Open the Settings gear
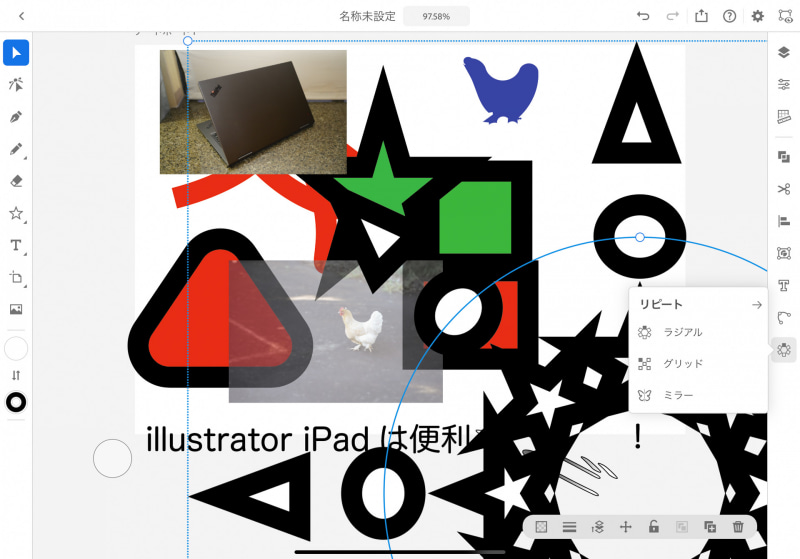800x559 pixels. (x=758, y=16)
